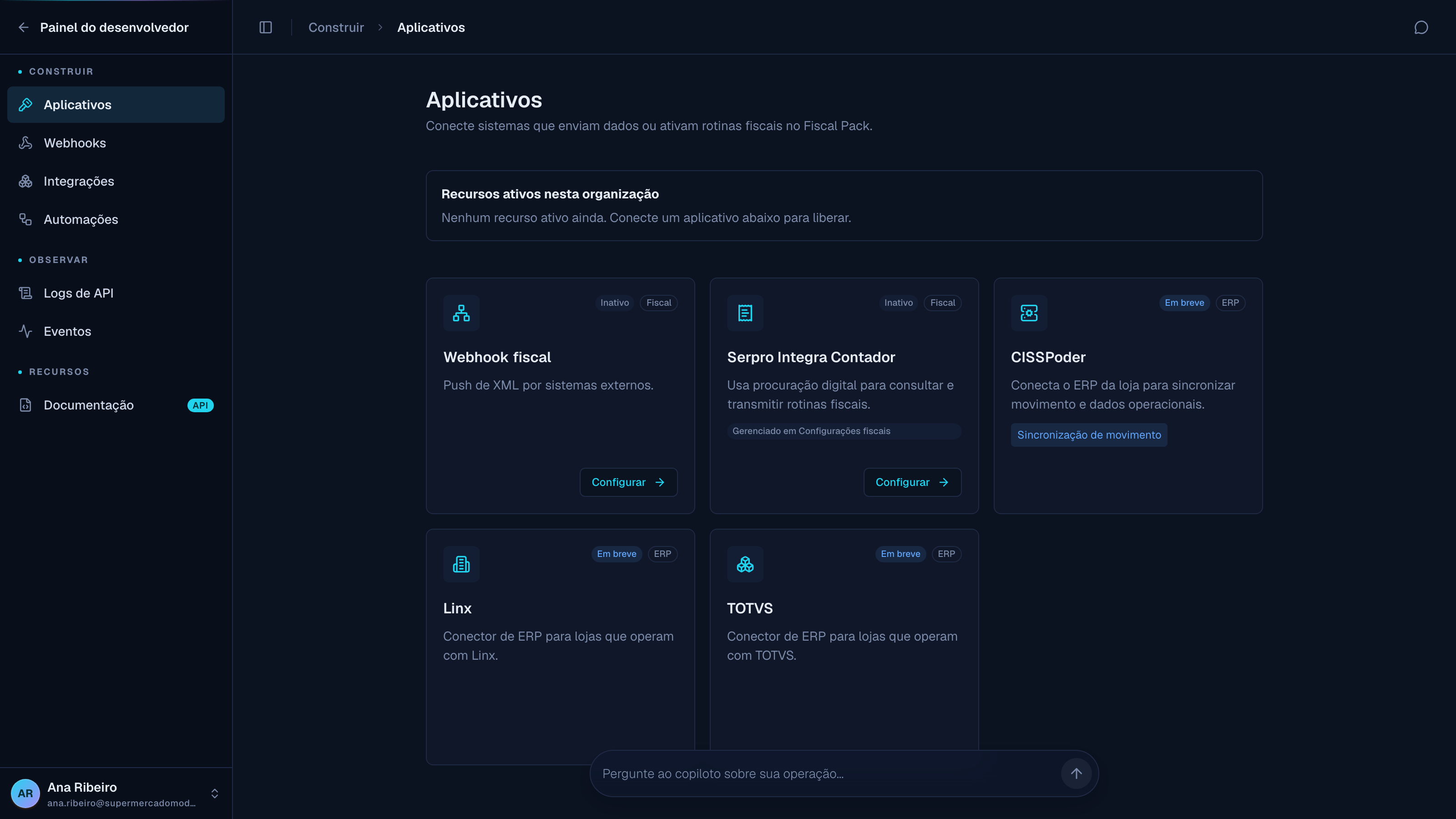The image size is (1456, 819).
Task: Click the Automações workflow icon in the sidebar
Action: [x=25, y=219]
